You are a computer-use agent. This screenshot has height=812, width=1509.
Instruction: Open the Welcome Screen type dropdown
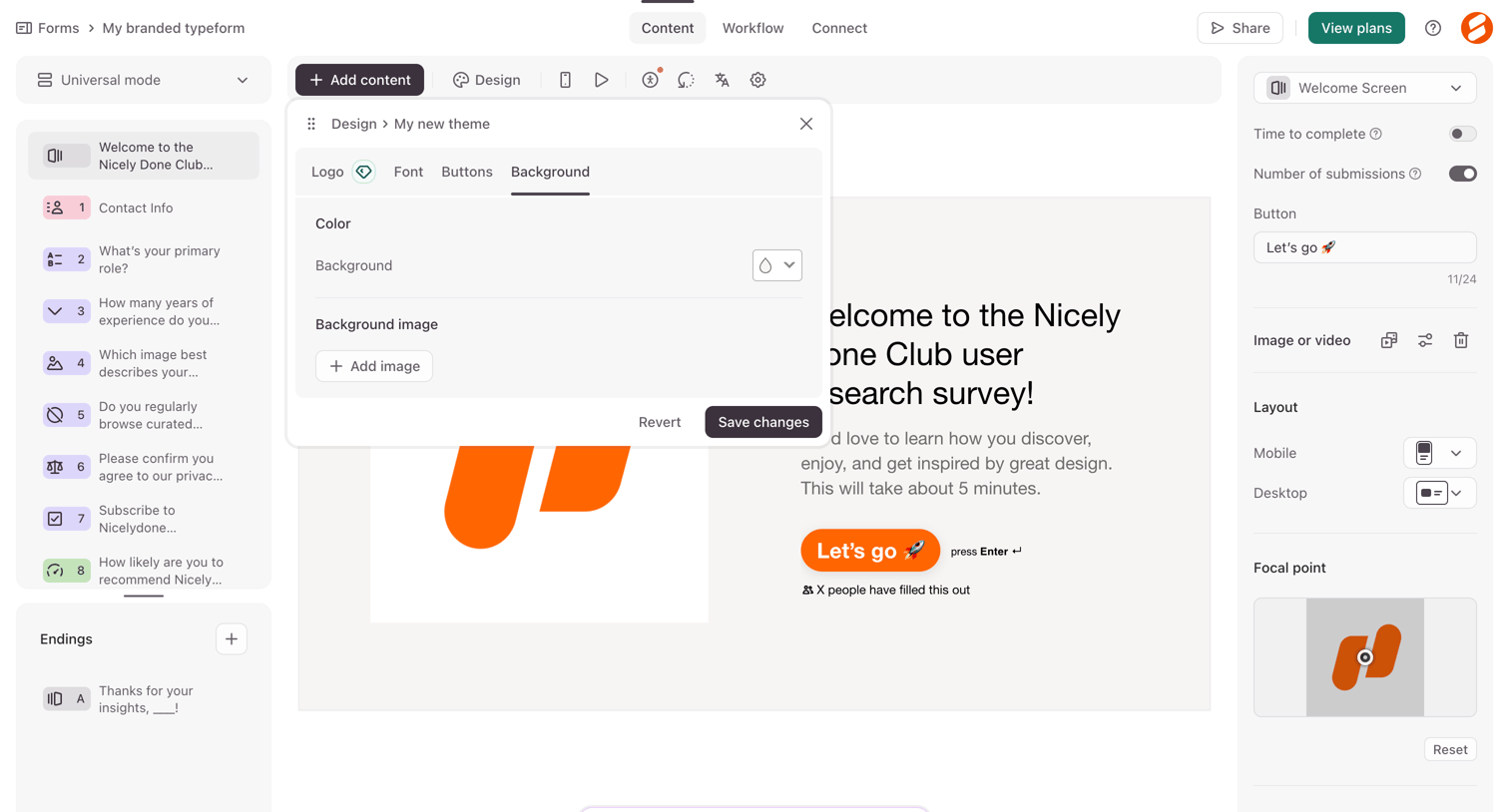[1364, 88]
